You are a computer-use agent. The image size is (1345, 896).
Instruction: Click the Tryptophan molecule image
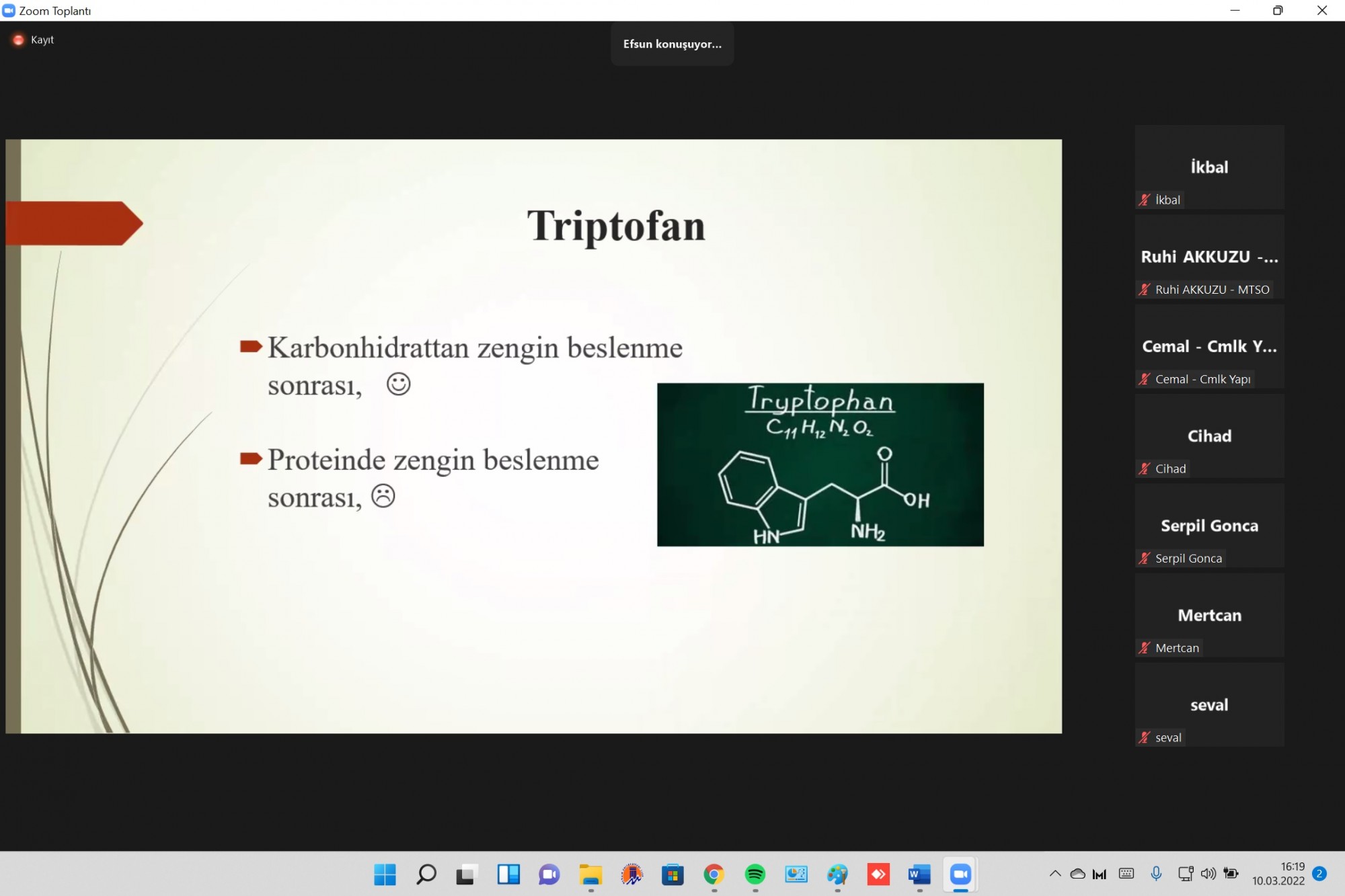click(x=820, y=464)
